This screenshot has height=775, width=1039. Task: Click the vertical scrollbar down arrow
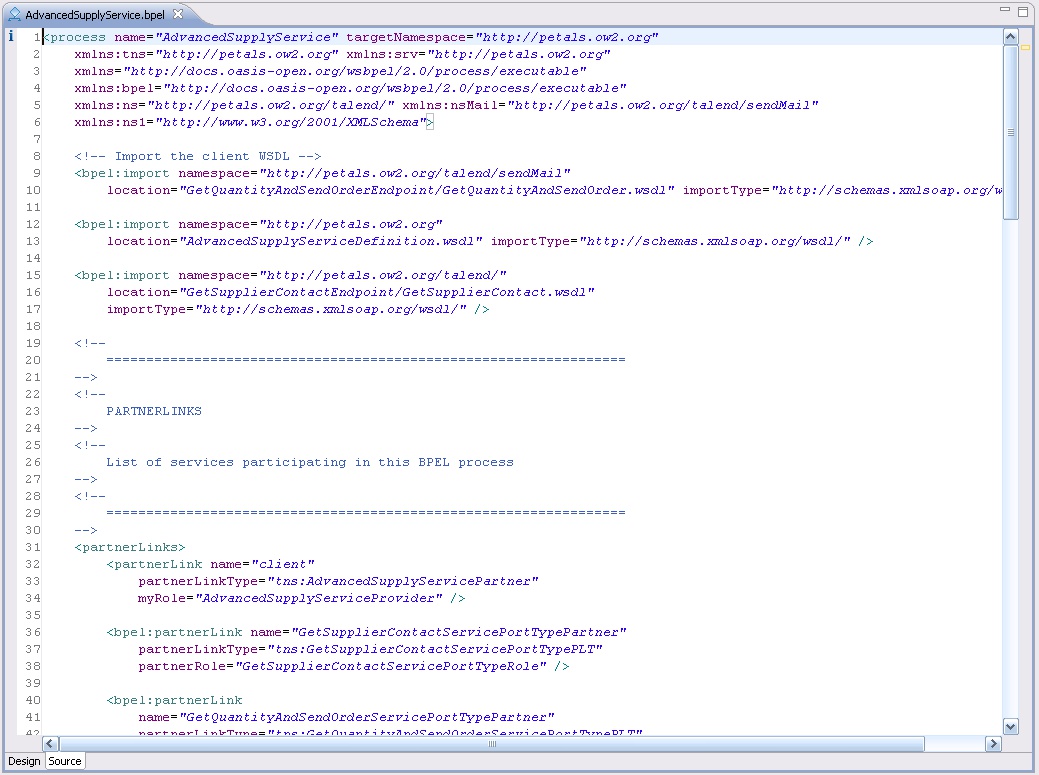(1010, 727)
